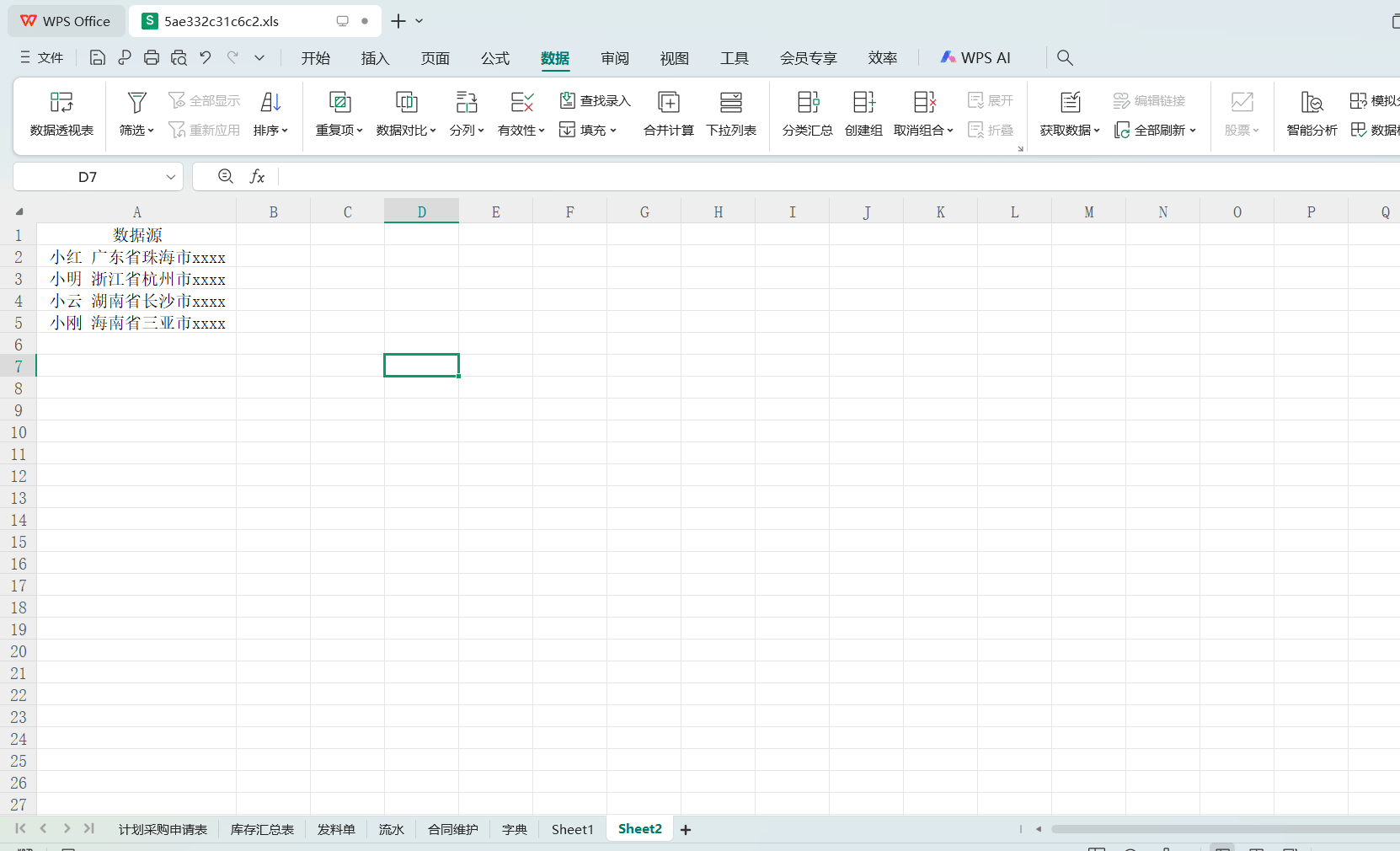This screenshot has height=851, width=1400.
Task: Click the 数据对比 icon
Action: 405,114
